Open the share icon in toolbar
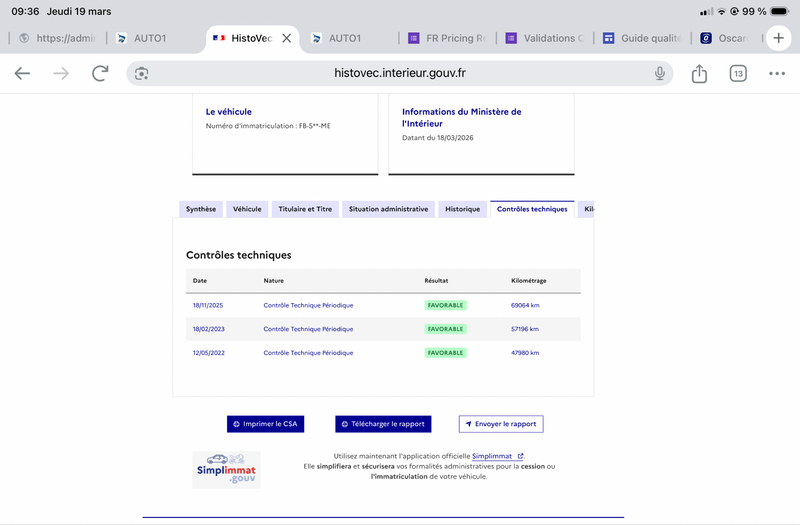 click(x=699, y=73)
